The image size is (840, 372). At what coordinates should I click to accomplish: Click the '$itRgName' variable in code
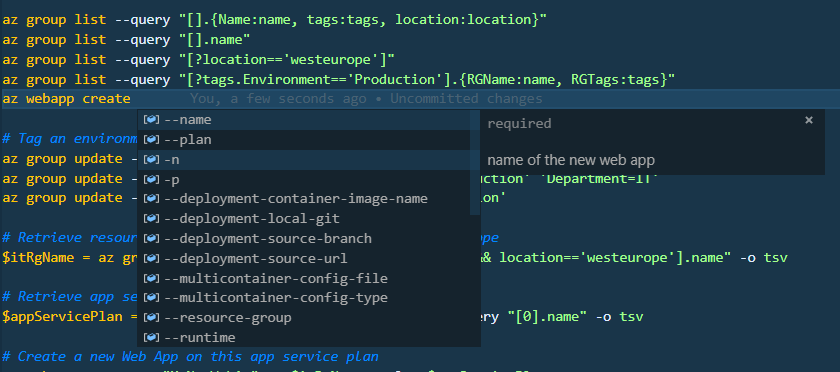coord(38,258)
